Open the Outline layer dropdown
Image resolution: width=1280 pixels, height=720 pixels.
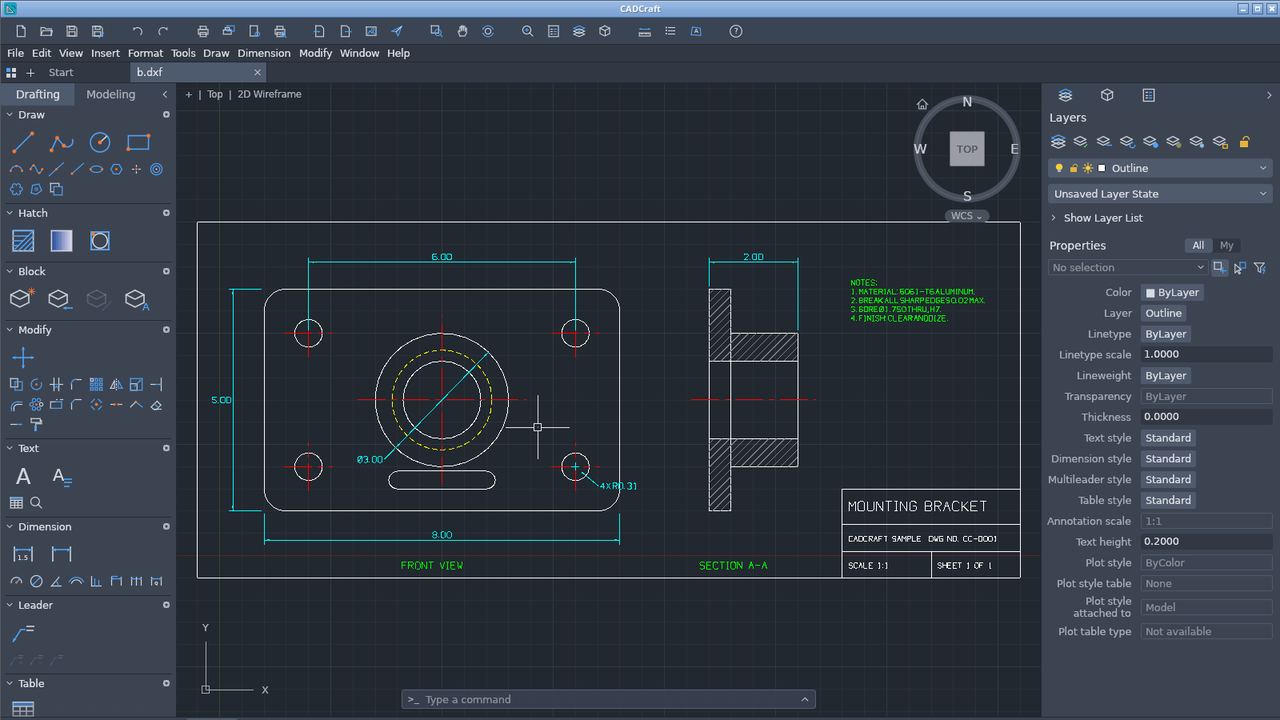click(1160, 168)
